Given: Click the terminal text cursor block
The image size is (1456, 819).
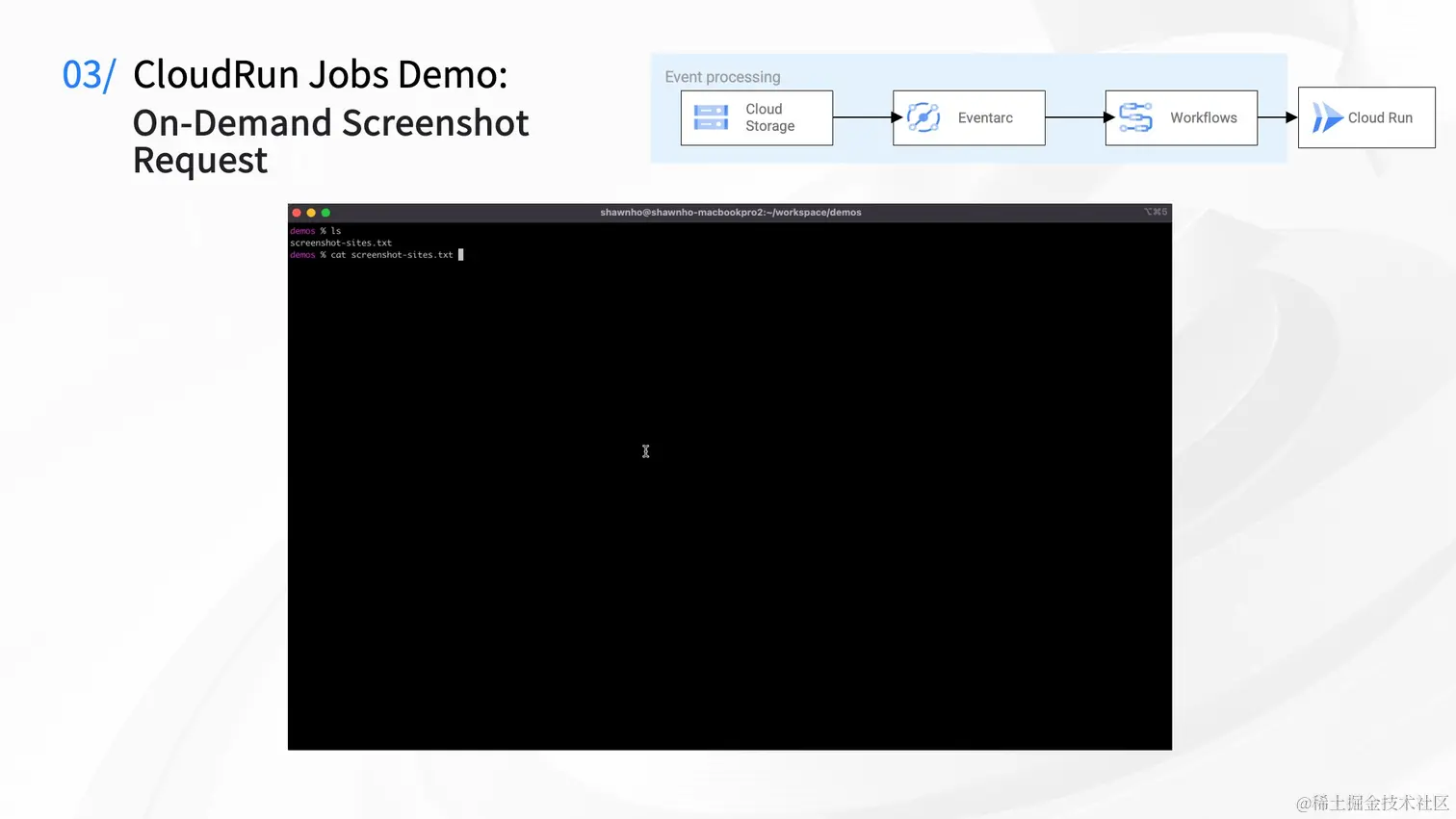Looking at the screenshot, I should point(461,255).
